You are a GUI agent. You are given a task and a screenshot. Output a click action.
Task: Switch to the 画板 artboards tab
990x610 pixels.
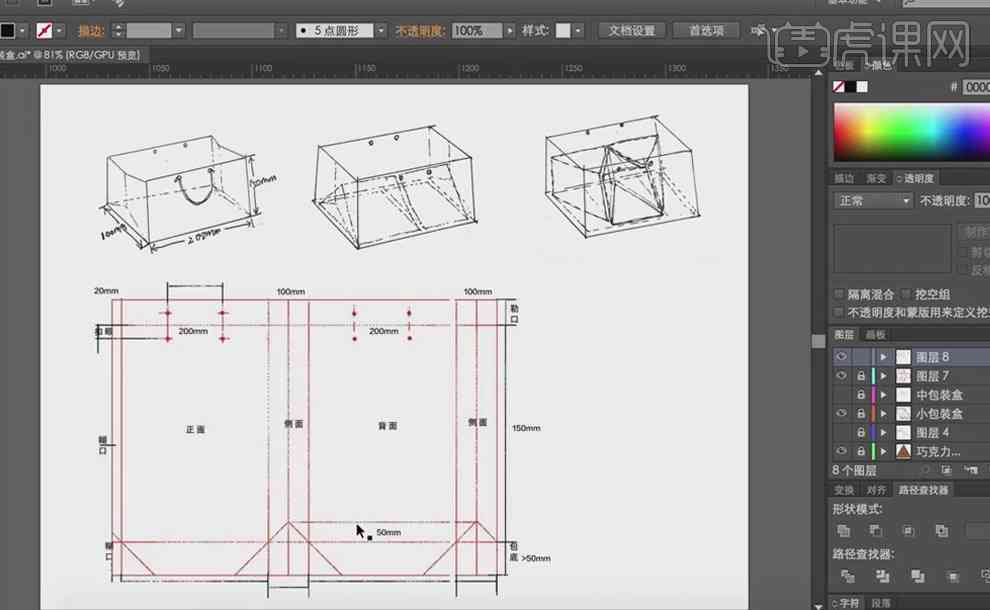coord(875,335)
